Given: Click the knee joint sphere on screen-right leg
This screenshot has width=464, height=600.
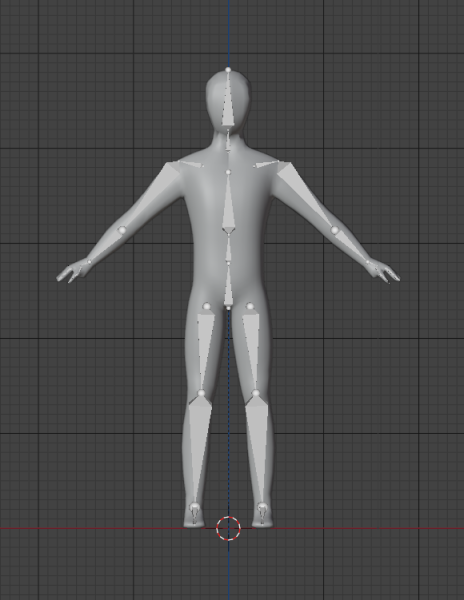Looking at the screenshot, I should click(256, 393).
